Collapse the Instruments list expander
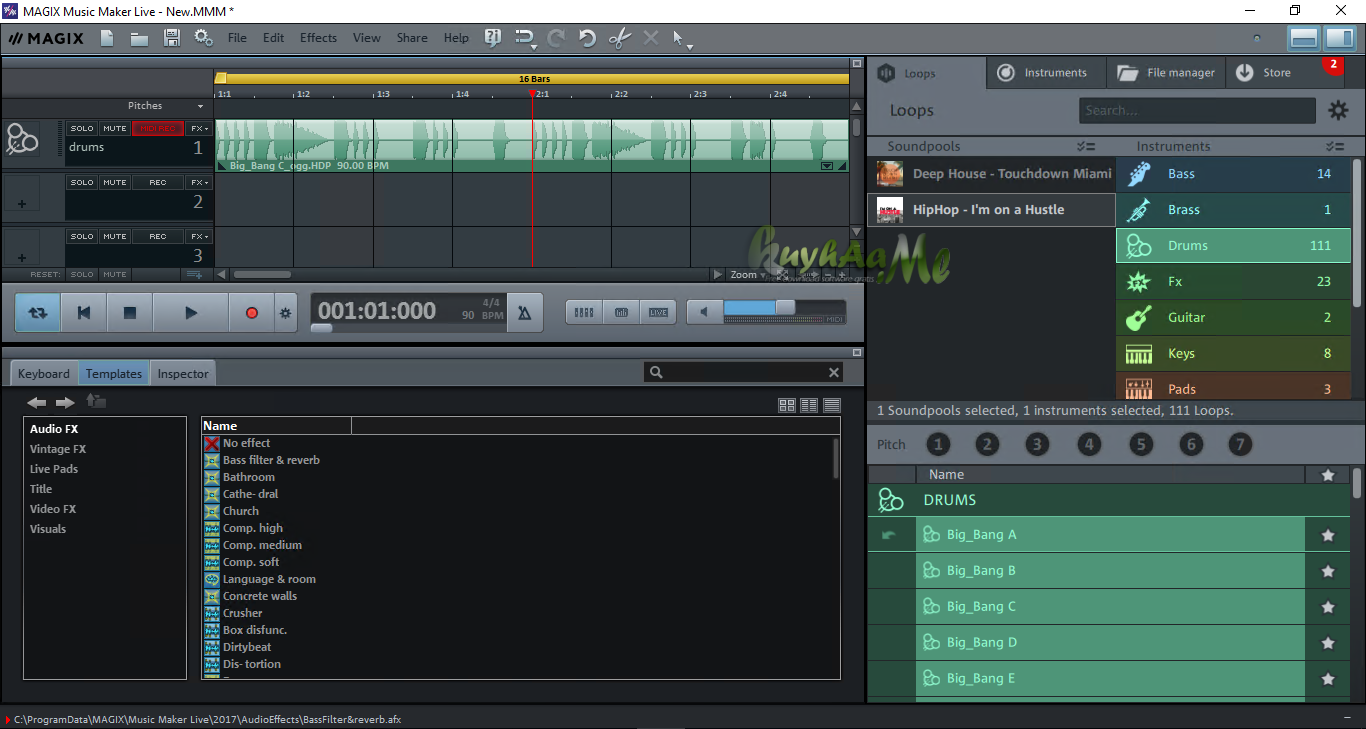Viewport: 1366px width, 729px height. click(x=1334, y=146)
